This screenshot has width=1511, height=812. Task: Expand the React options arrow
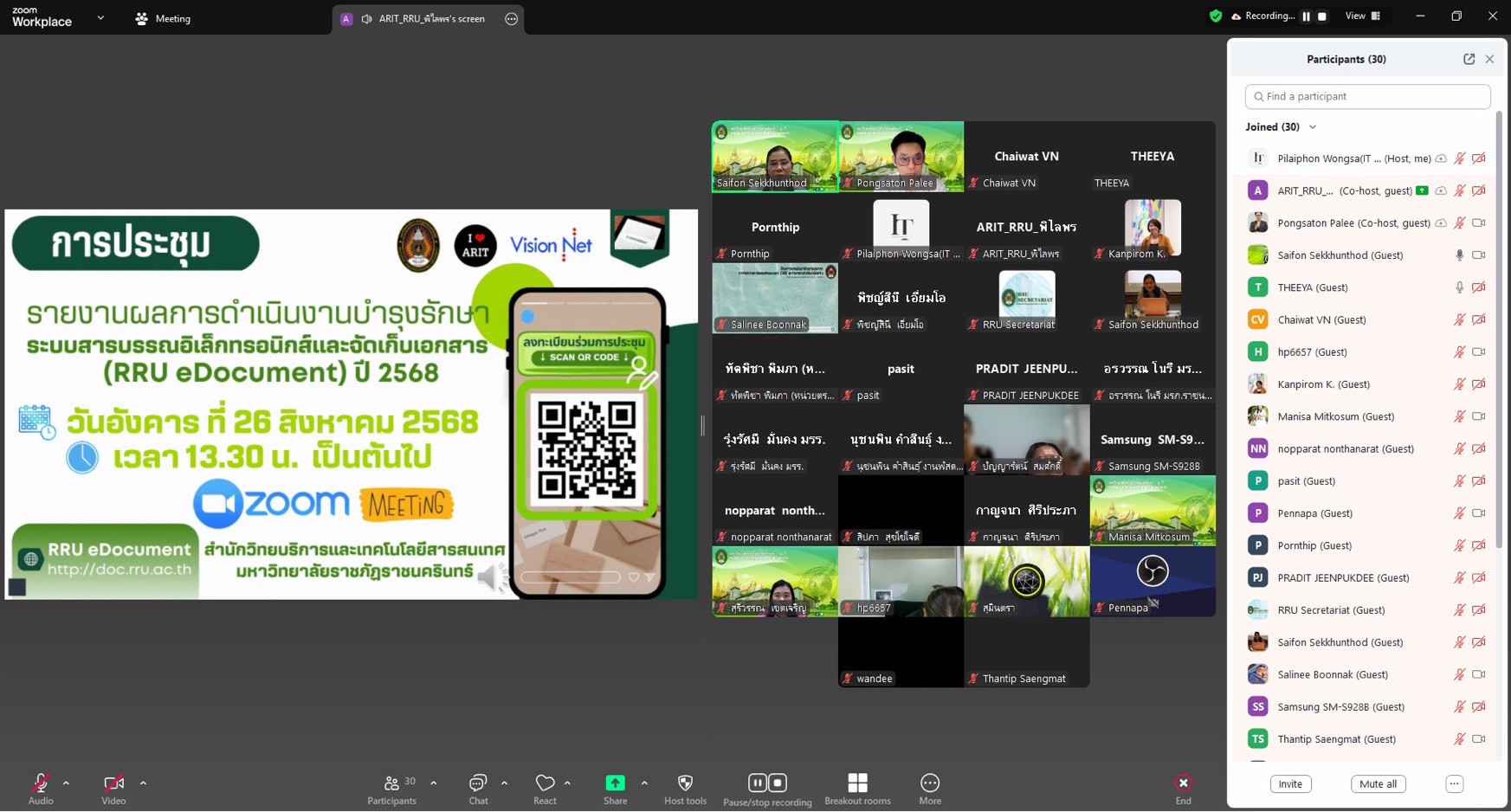[567, 783]
